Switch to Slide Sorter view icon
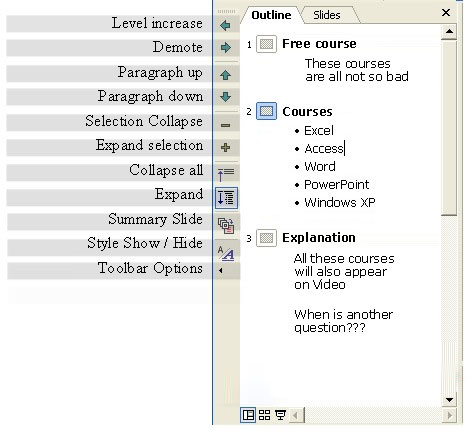The image size is (469, 430). click(x=264, y=415)
